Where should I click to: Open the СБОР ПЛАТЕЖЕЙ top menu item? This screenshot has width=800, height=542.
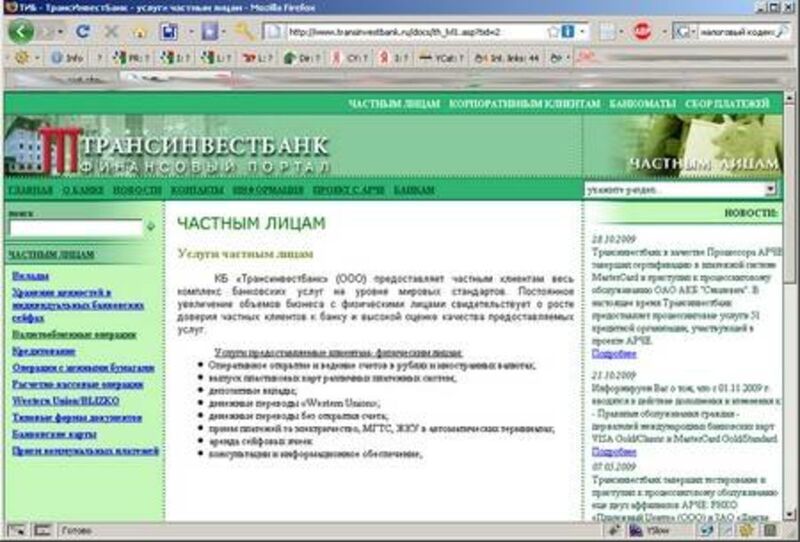(727, 104)
